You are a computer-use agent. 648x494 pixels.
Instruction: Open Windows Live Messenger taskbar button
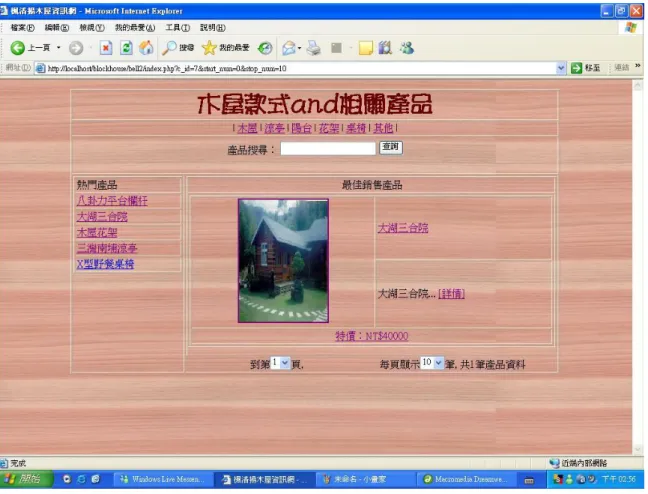163,480
